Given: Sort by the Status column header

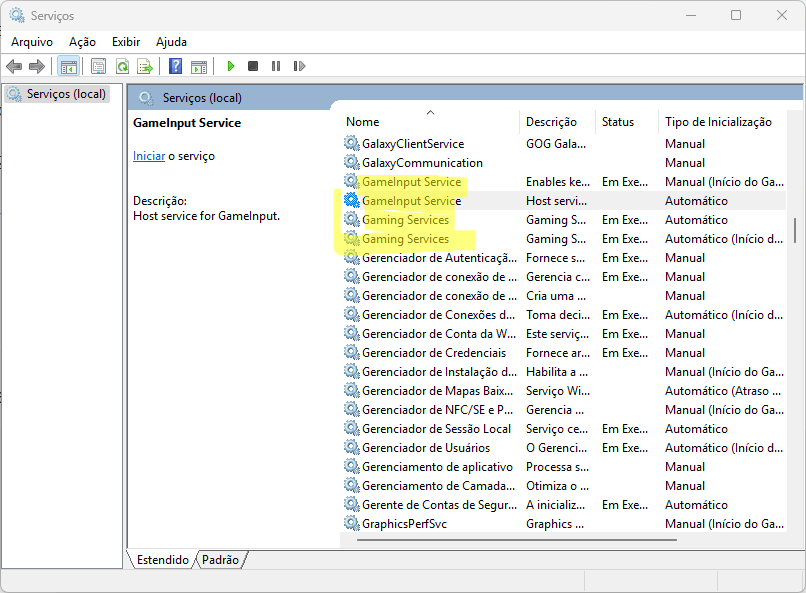Looking at the screenshot, I should point(627,122).
